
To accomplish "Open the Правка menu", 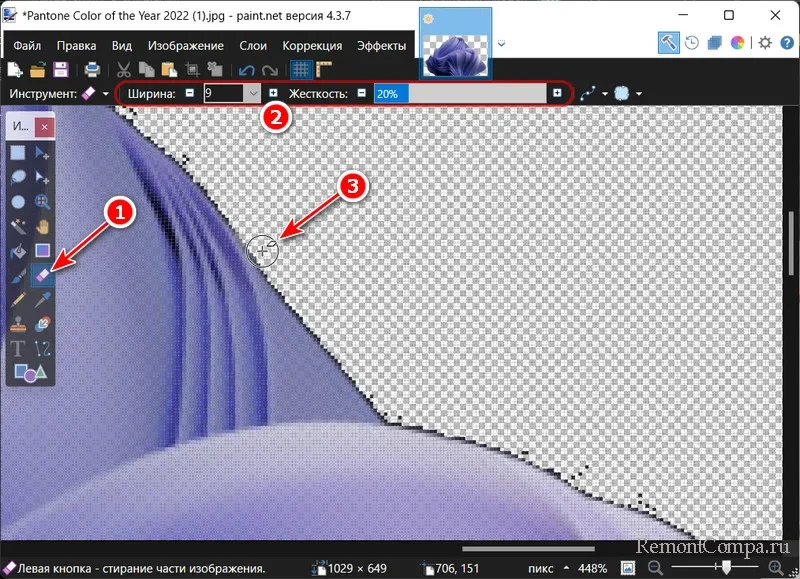I will (77, 45).
